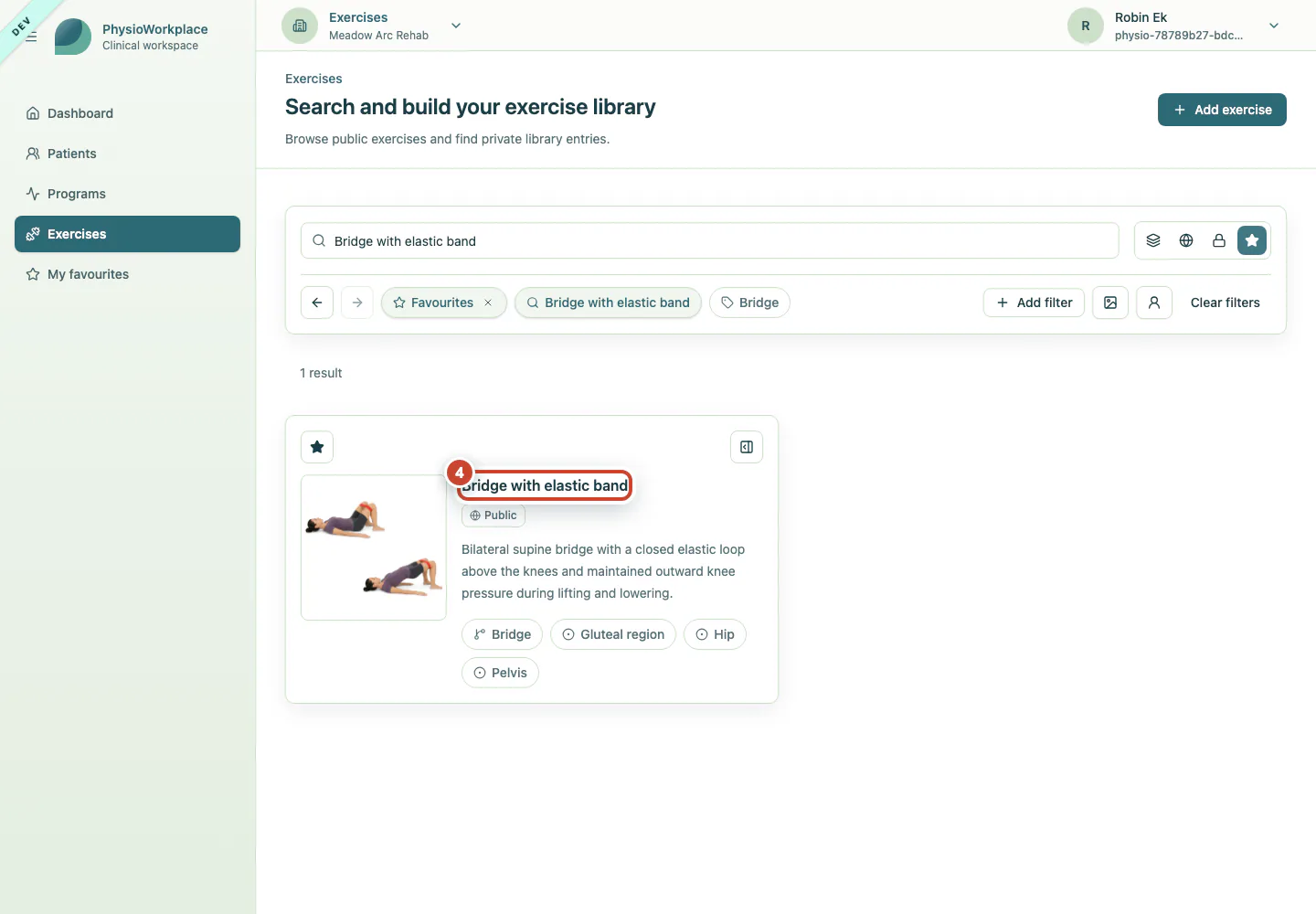Click the Add exercise button

(x=1222, y=110)
